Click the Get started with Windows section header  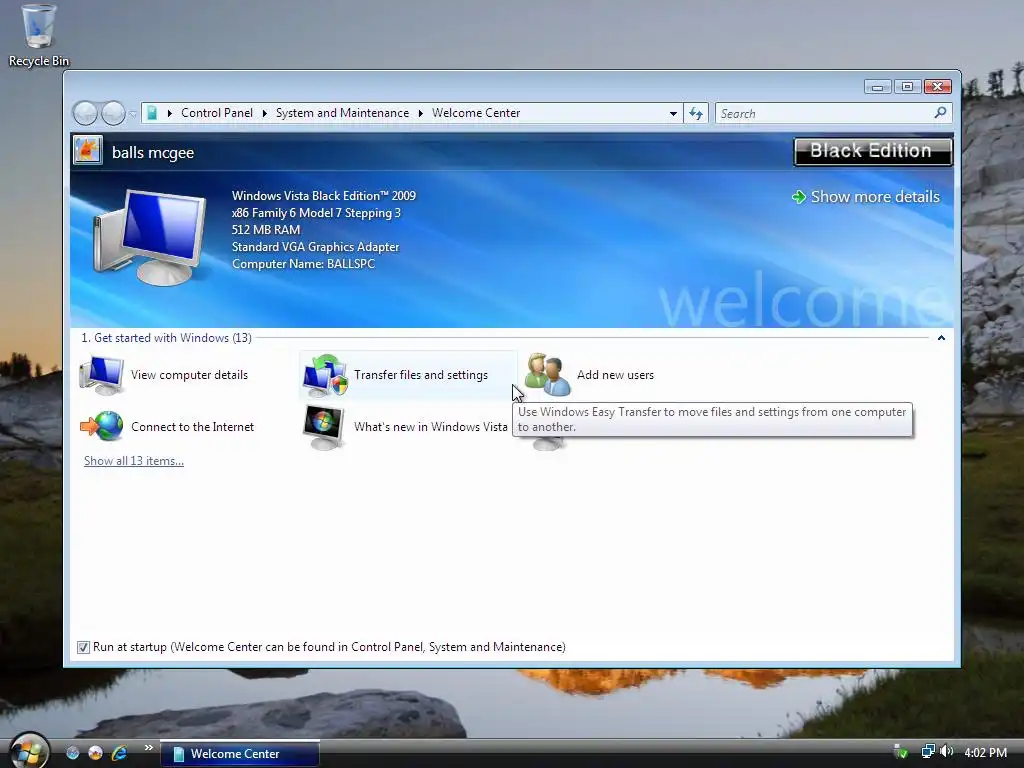[167, 338]
